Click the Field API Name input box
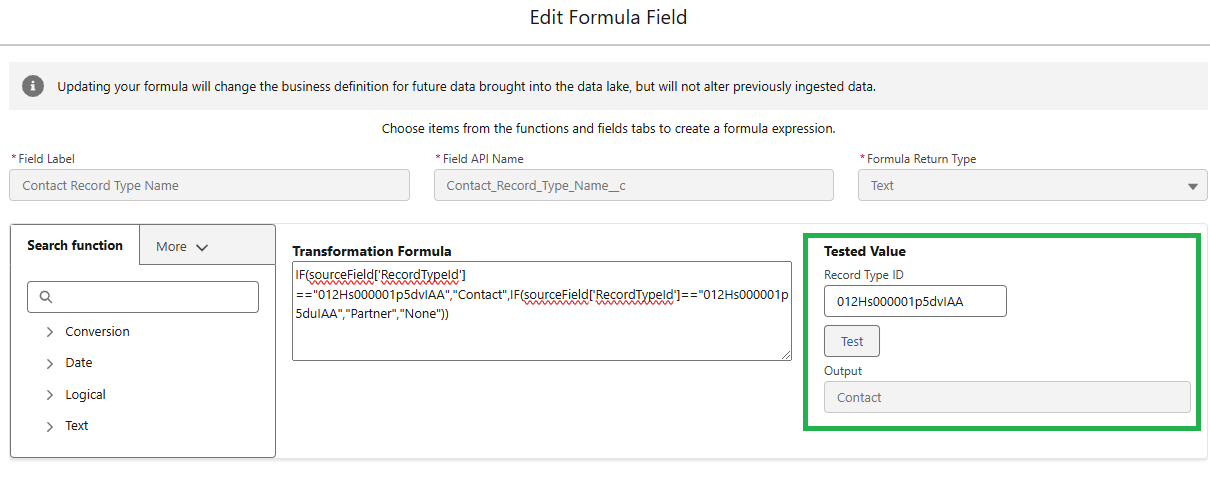The height and width of the screenshot is (478, 1210). 634,185
